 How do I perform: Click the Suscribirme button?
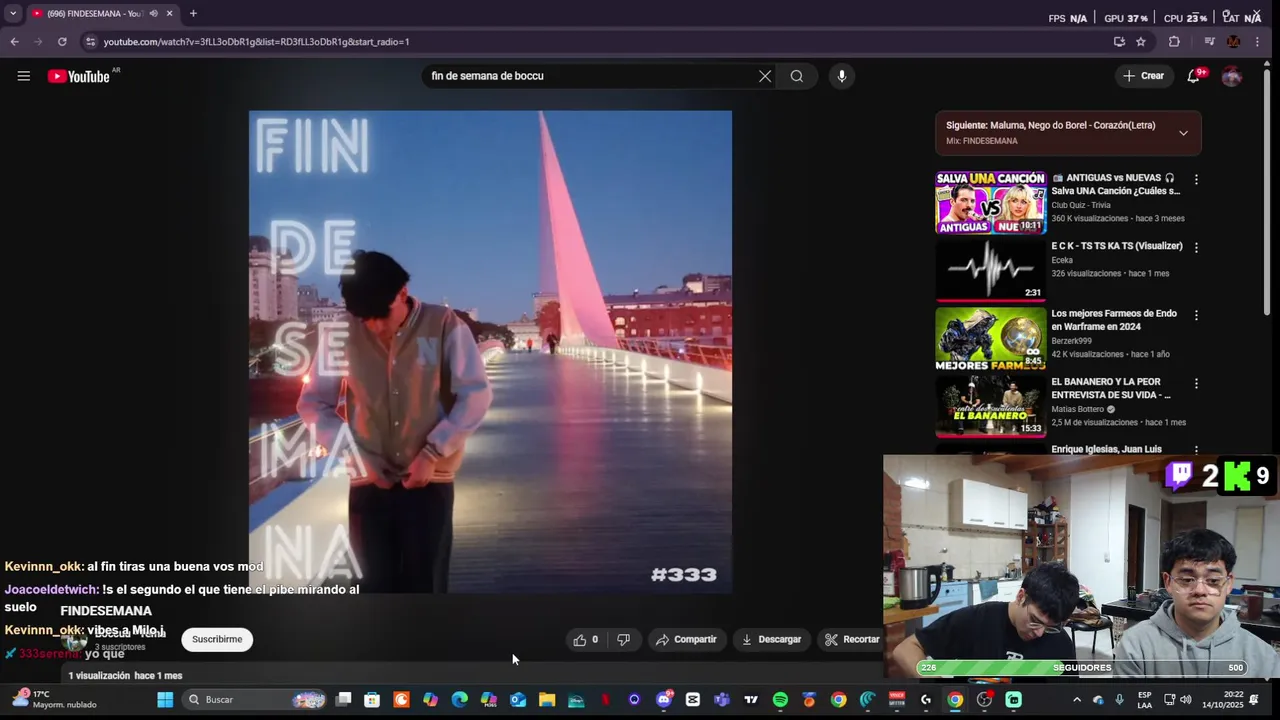point(217,639)
